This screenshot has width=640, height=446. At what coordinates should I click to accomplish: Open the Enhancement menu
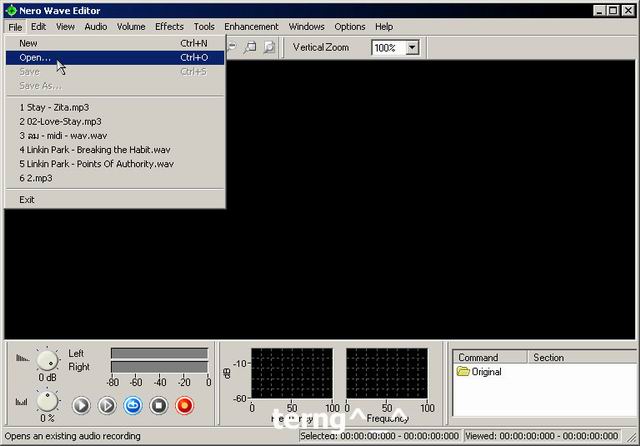(x=251, y=27)
